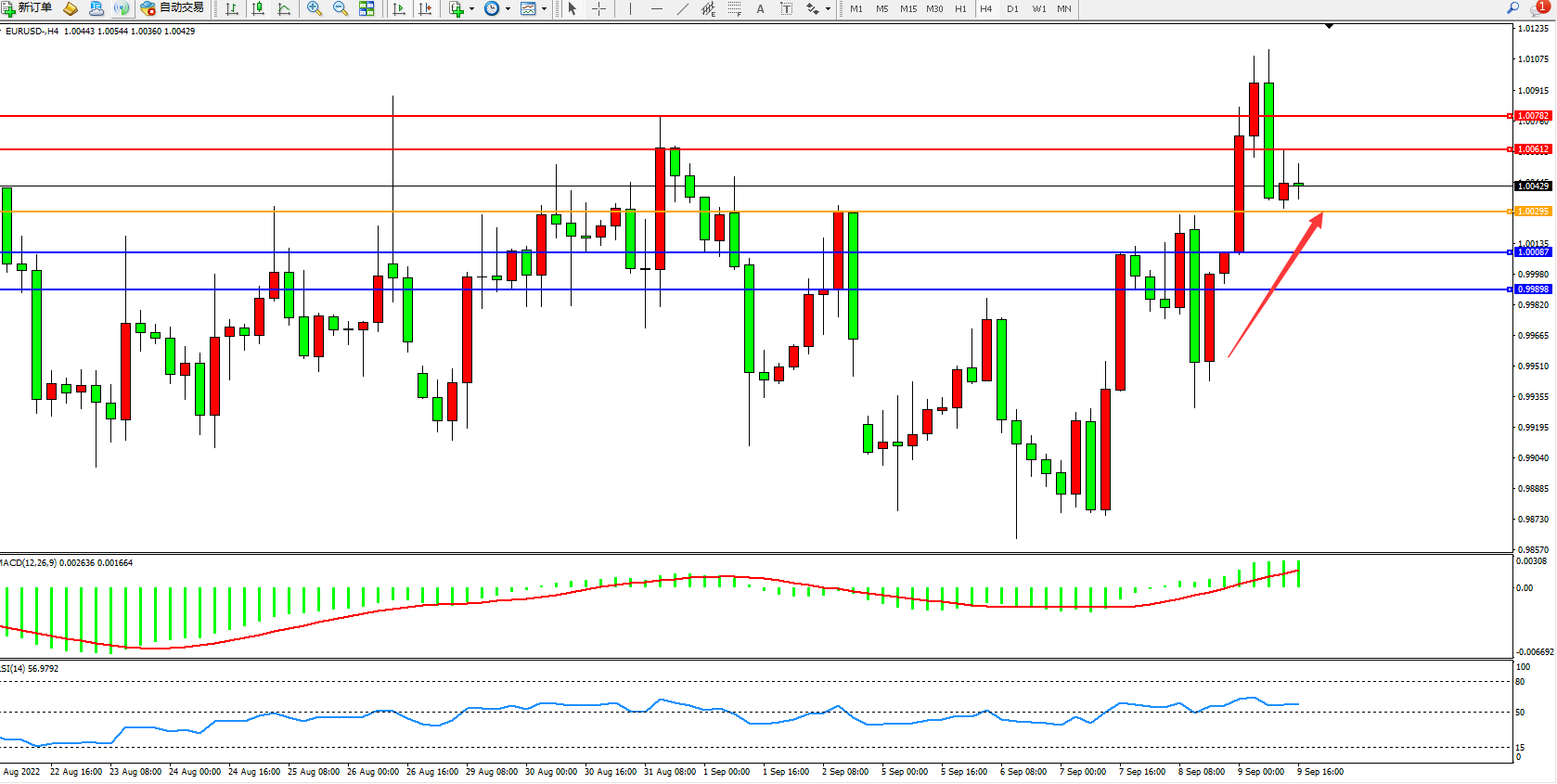Image resolution: width=1557 pixels, height=784 pixels.
Task: Select the text label tool
Action: (786, 8)
